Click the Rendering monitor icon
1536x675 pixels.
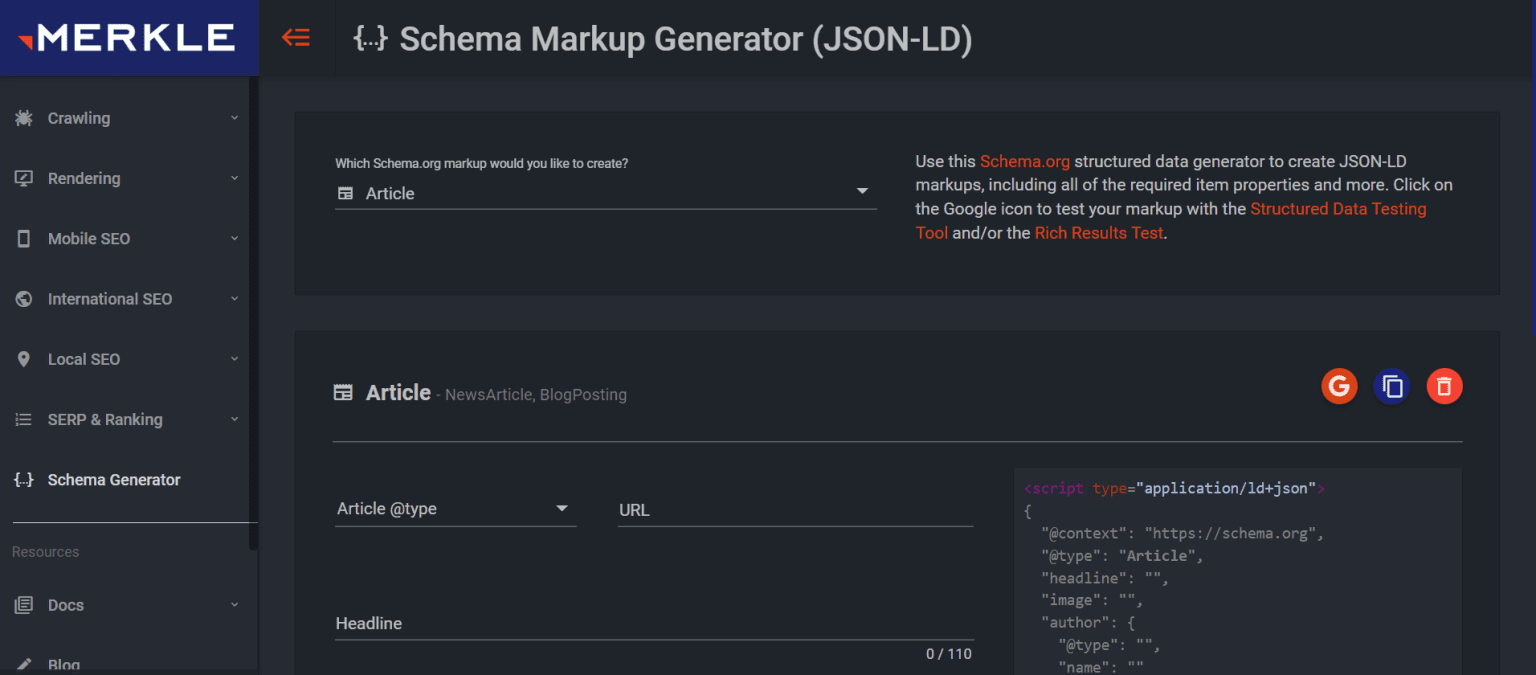tap(24, 178)
